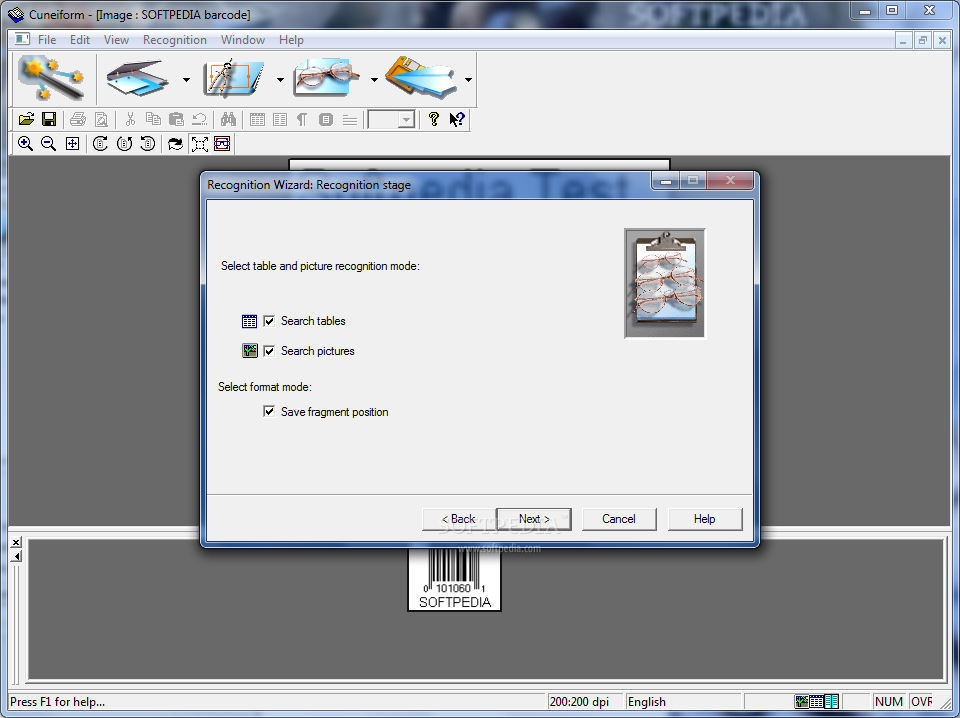Image resolution: width=960 pixels, height=718 pixels.
Task: Click the binoculars find icon
Action: (228, 119)
